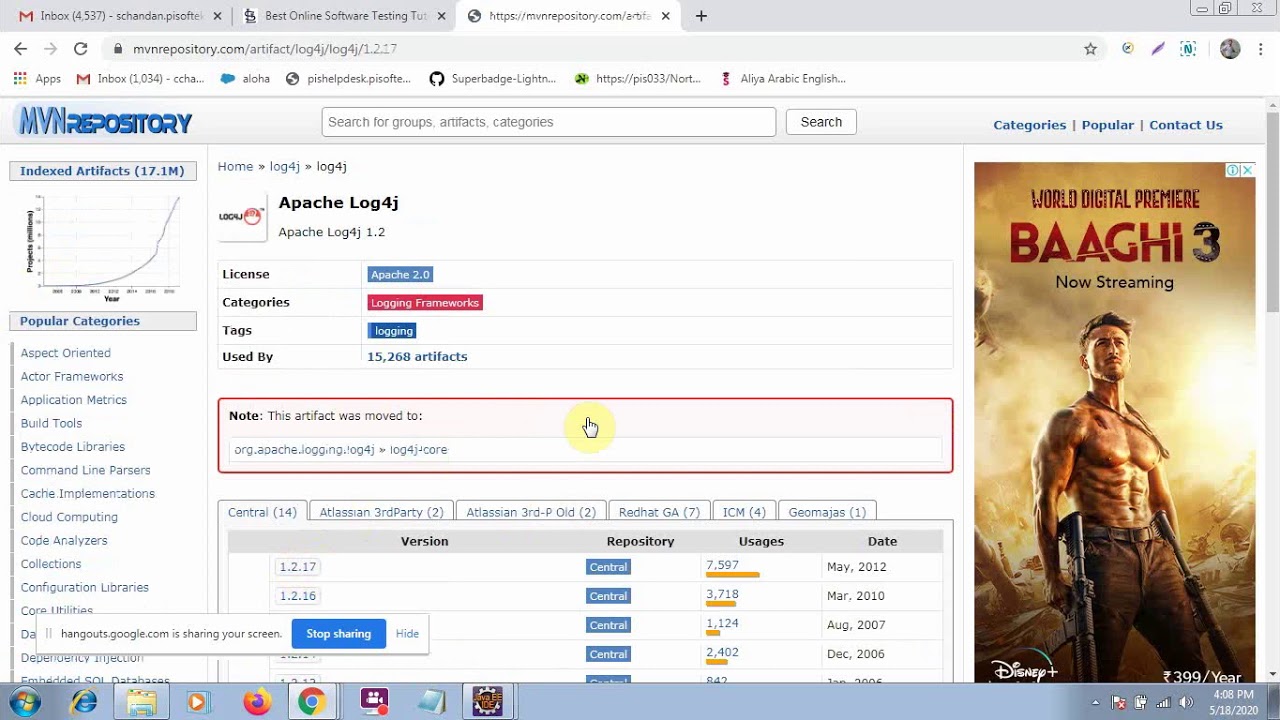Select the ICM (4) repository tab
The height and width of the screenshot is (720, 1280).
point(744,512)
